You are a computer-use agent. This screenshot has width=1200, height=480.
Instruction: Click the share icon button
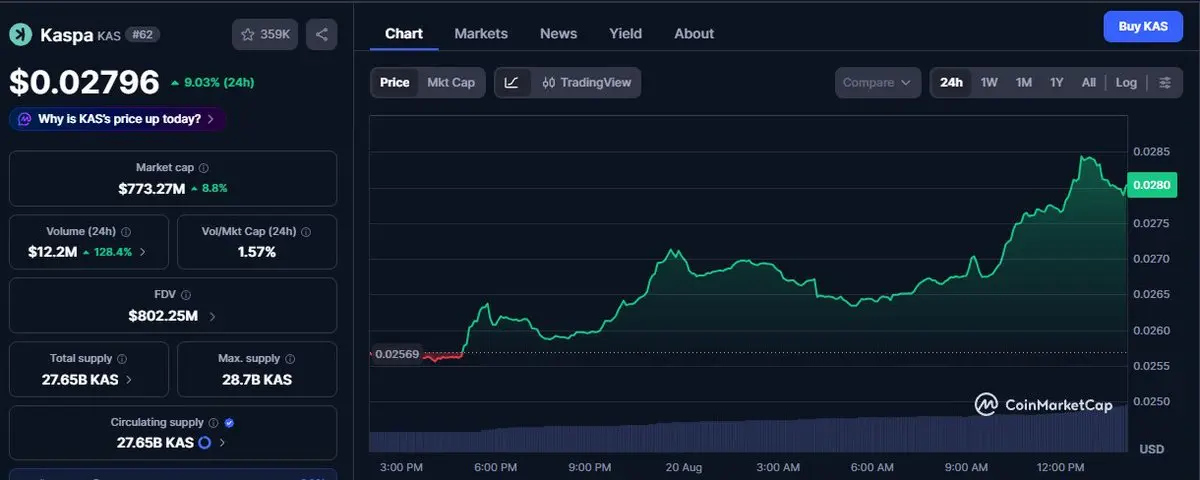tap(322, 34)
